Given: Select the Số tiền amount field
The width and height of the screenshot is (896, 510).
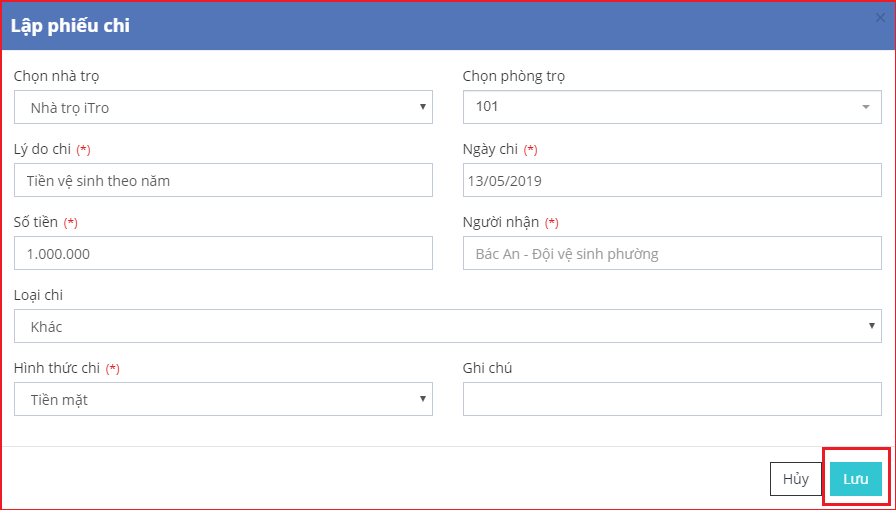Looking at the screenshot, I should (223, 253).
